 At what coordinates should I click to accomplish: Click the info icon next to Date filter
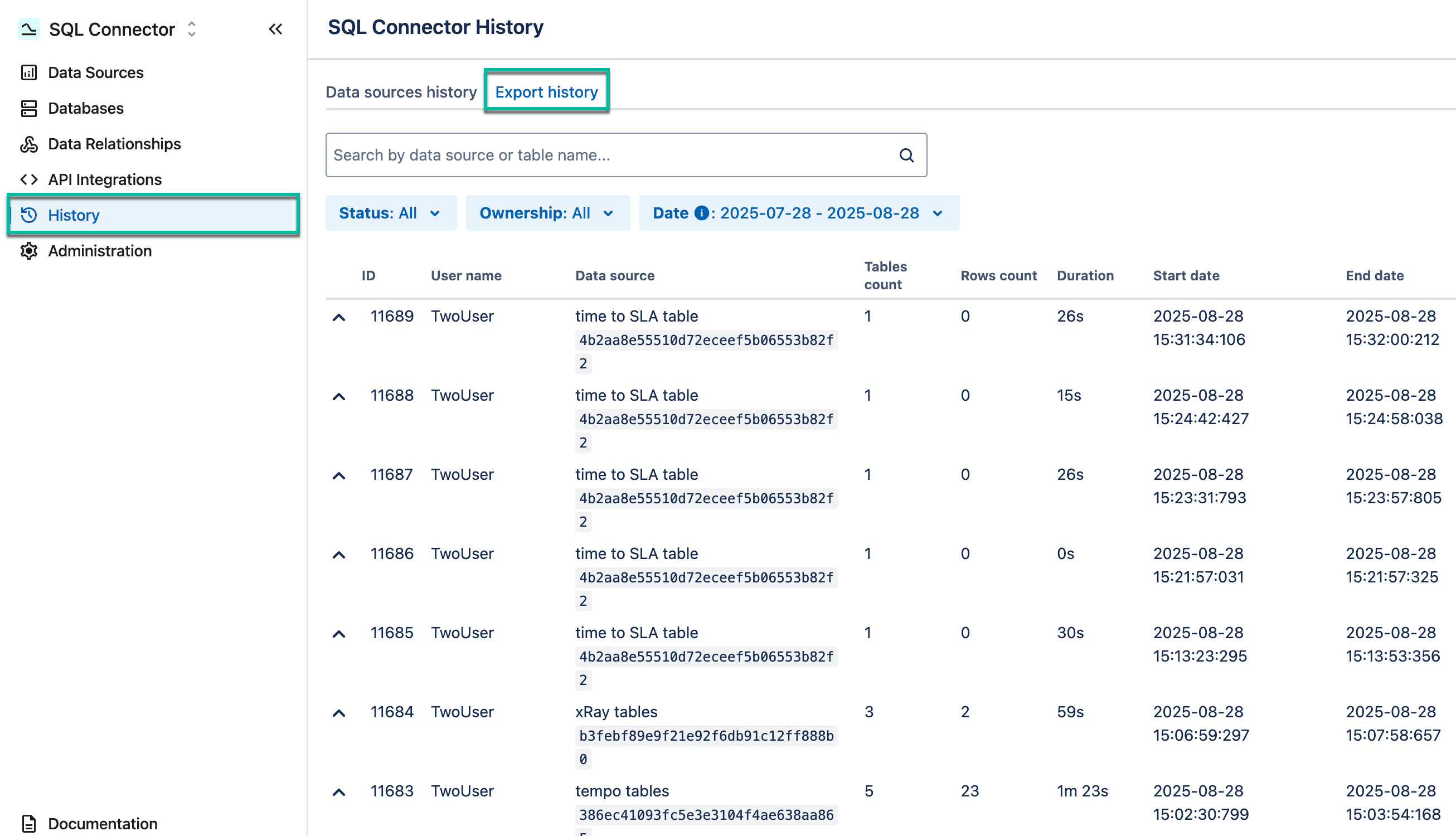click(702, 212)
